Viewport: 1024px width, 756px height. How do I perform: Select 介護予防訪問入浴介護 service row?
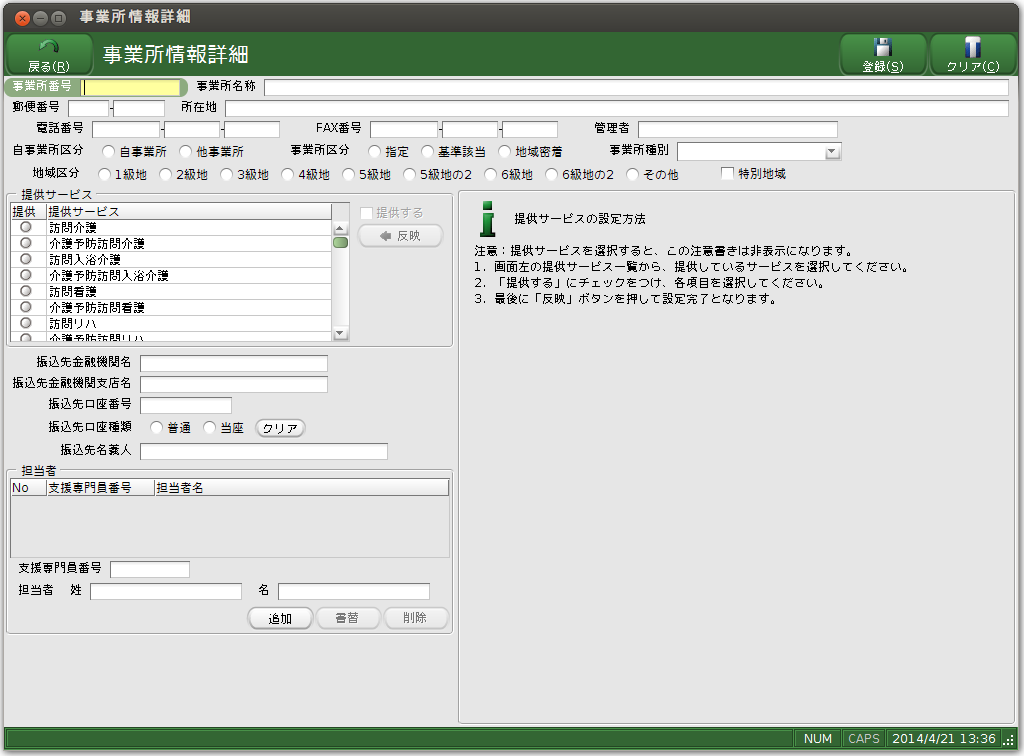[171, 276]
